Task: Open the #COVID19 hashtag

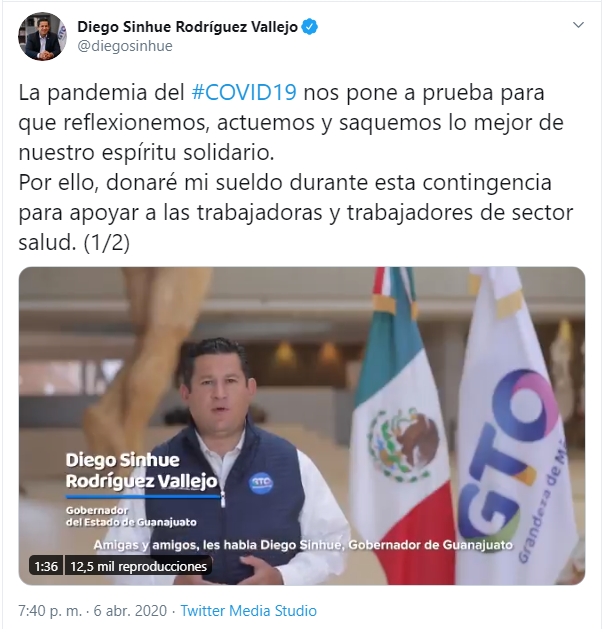Action: click(x=244, y=92)
